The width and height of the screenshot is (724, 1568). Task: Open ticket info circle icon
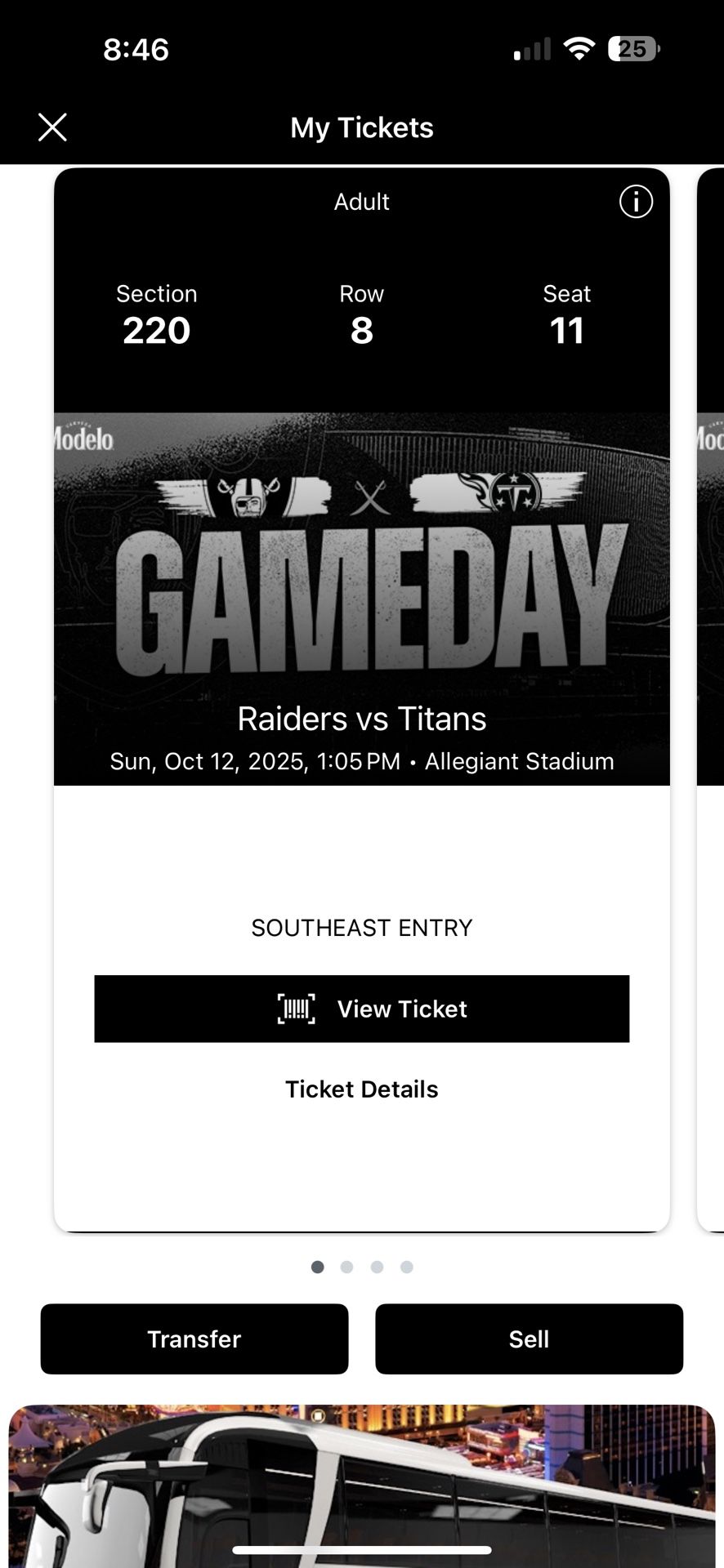pyautogui.click(x=636, y=201)
